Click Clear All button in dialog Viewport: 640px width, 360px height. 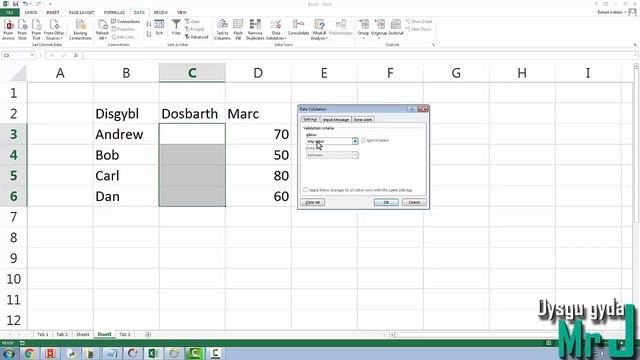(x=313, y=202)
